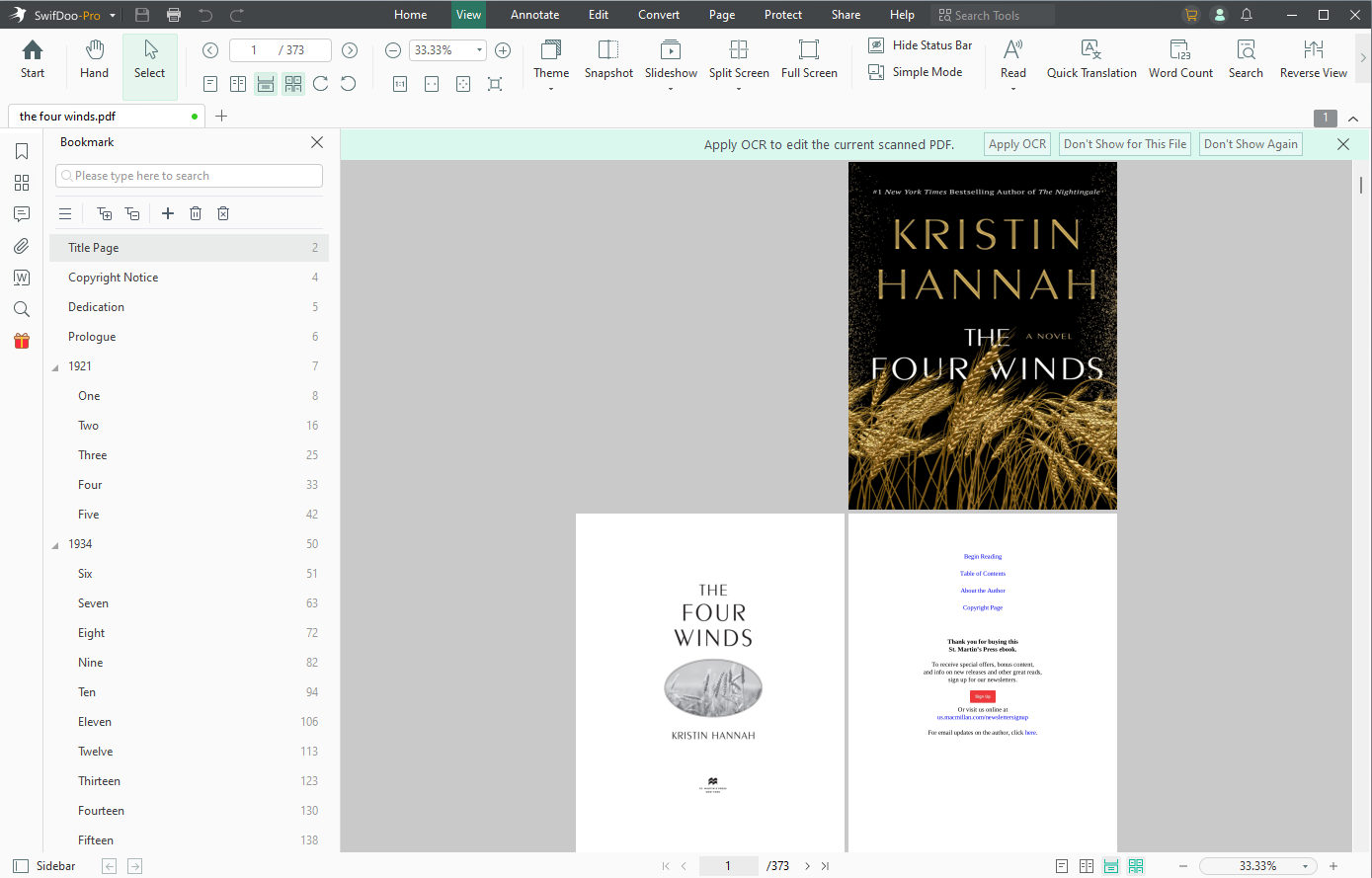The width and height of the screenshot is (1372, 878).
Task: Open the status bar zoom level dropdown
Action: (x=1305, y=866)
